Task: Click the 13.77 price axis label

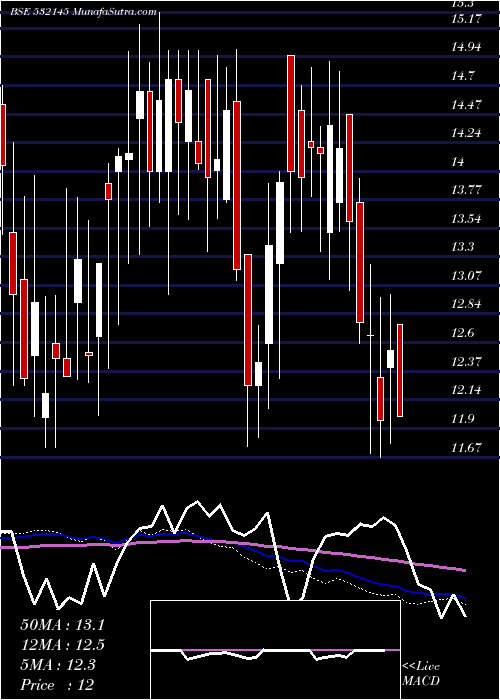Action: point(467,190)
